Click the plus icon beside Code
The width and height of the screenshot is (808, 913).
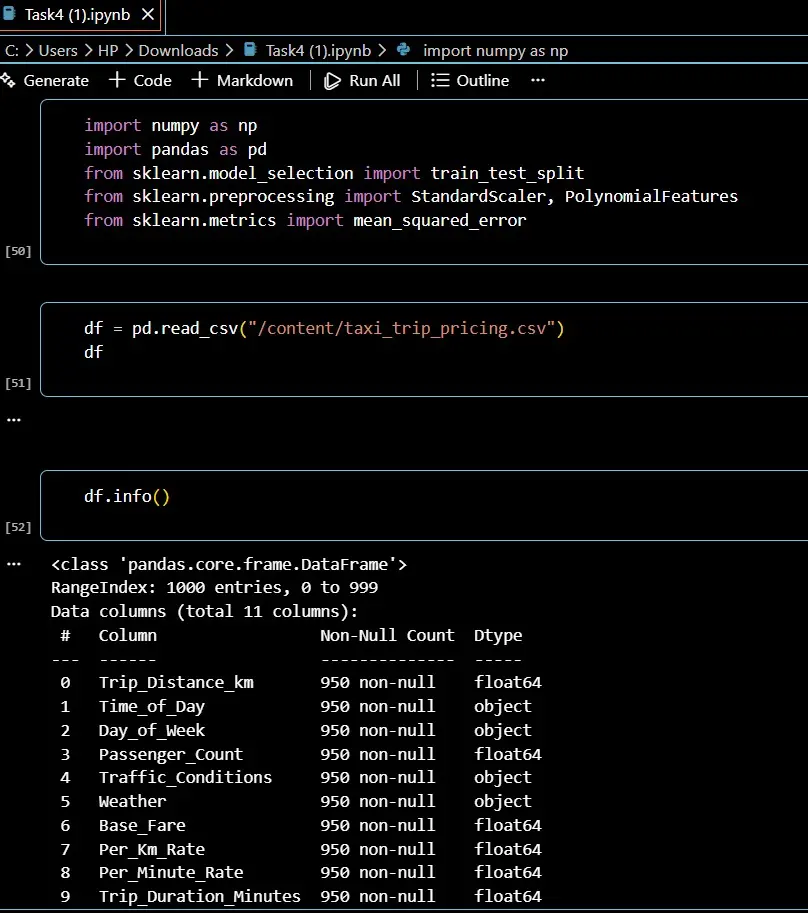click(x=117, y=80)
